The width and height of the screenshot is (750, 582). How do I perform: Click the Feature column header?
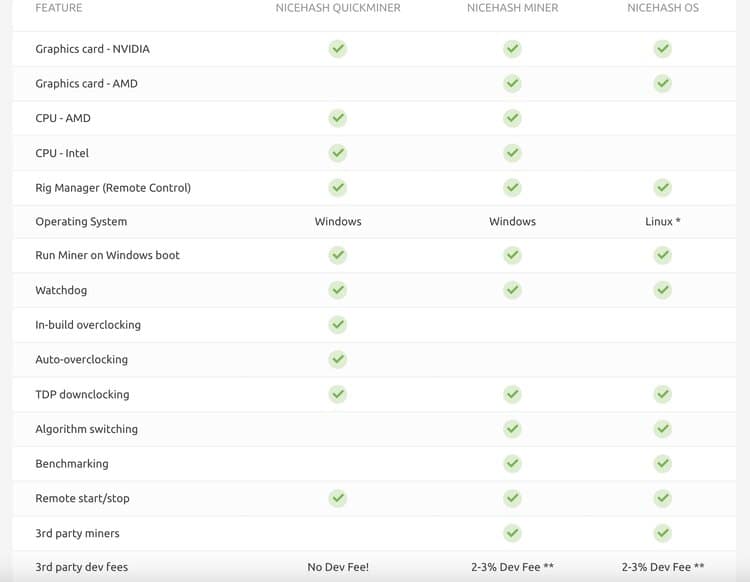coord(59,8)
